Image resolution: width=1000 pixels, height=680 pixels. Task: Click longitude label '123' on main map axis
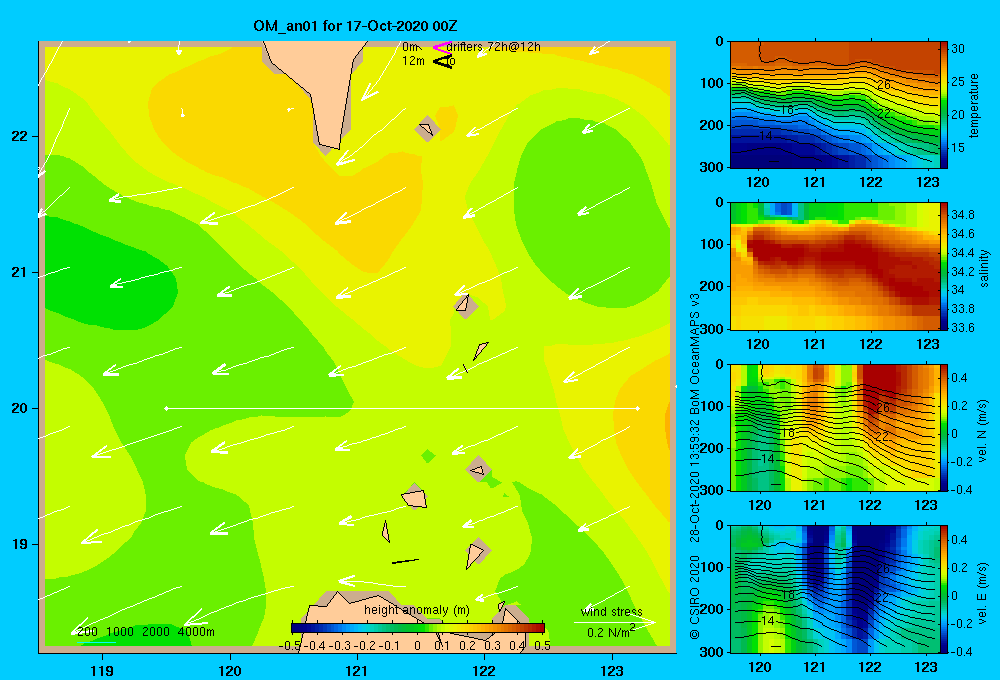[x=612, y=670]
